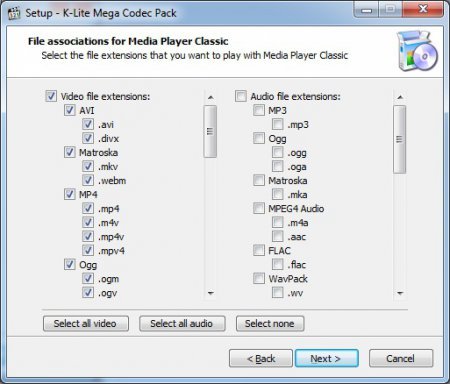Click the video list scroll-up arrow
The image size is (450, 384).
click(210, 97)
